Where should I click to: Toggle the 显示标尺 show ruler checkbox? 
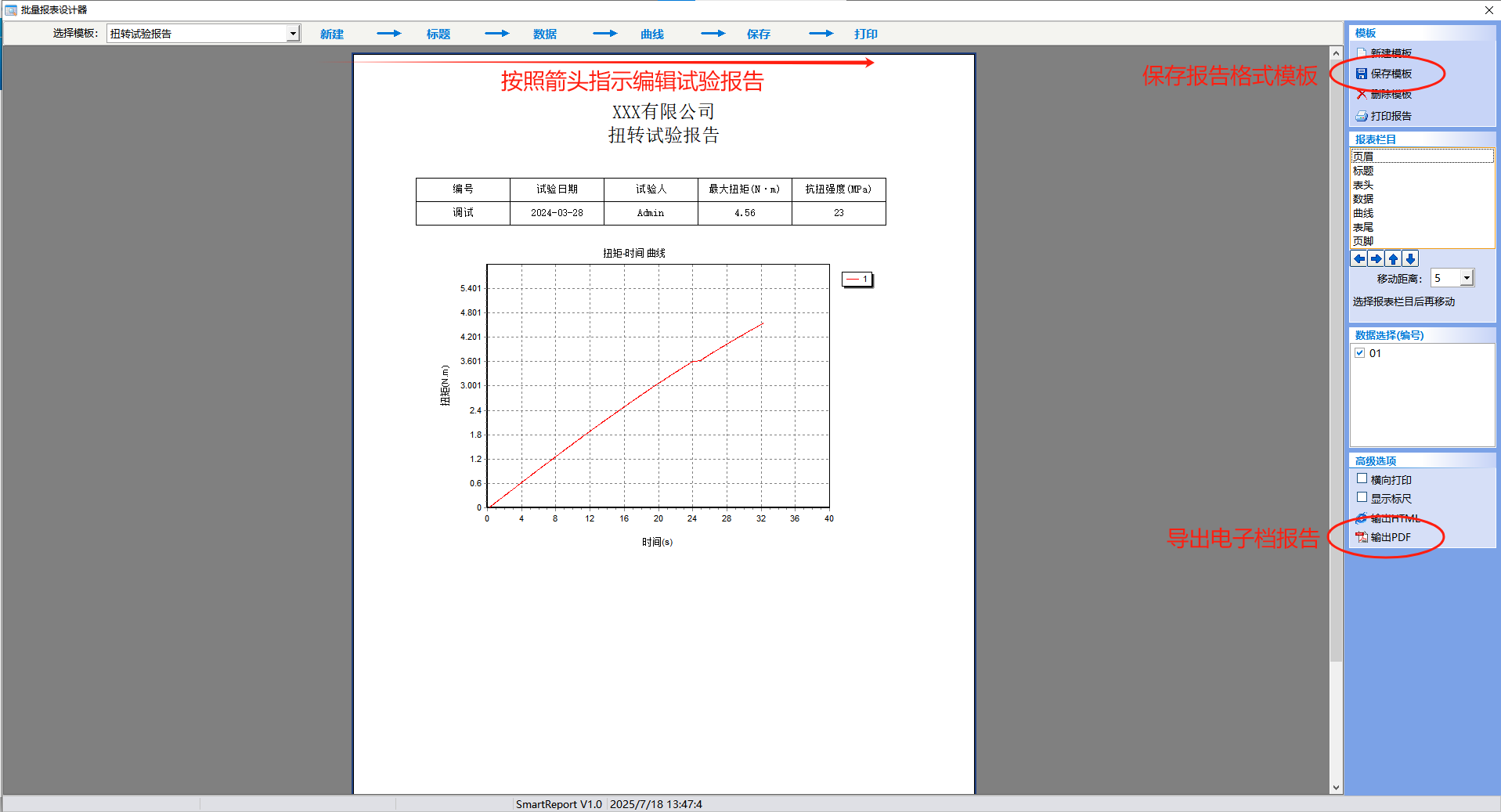tap(1362, 498)
